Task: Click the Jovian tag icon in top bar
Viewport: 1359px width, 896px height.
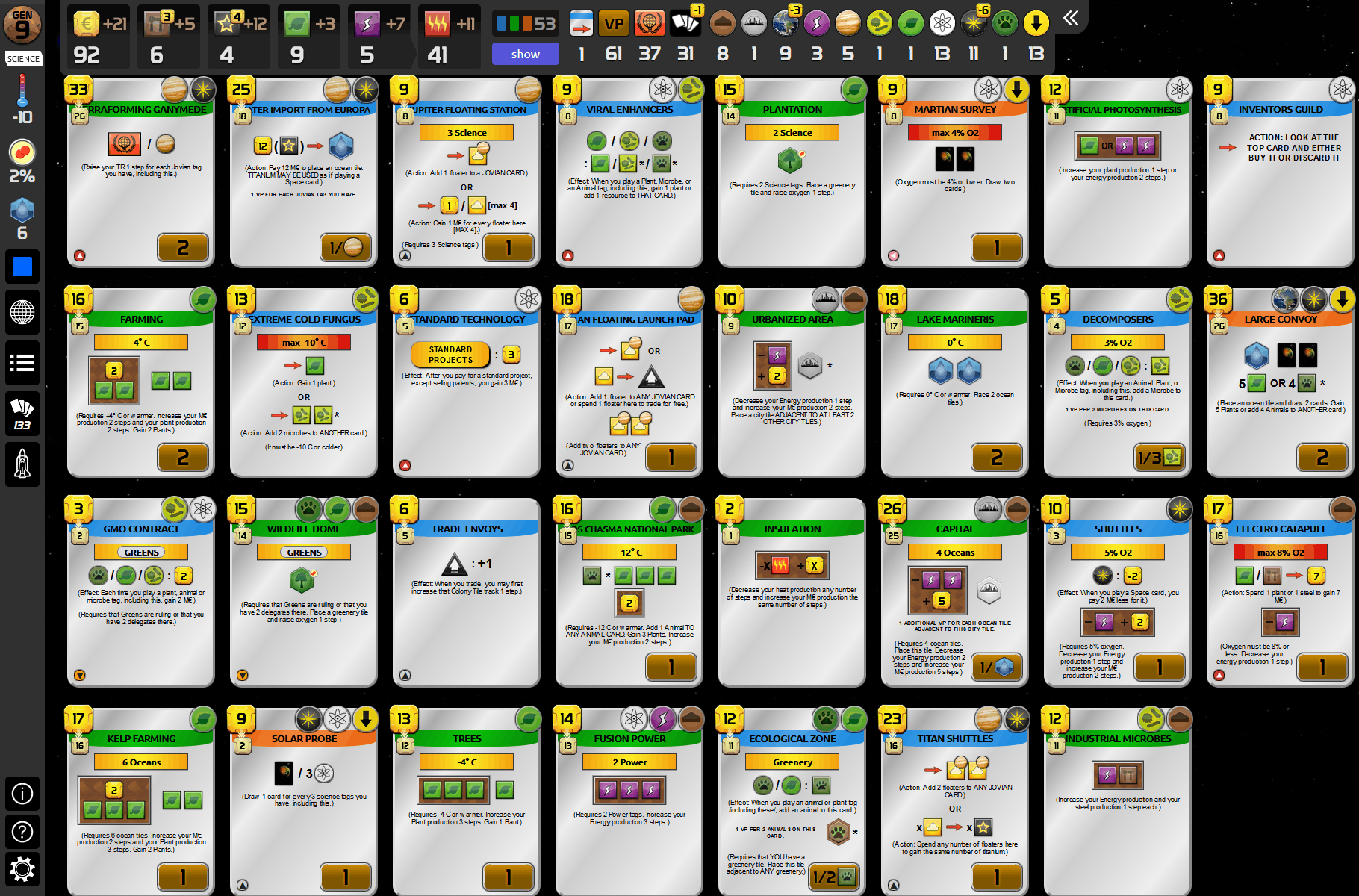Action: coord(848,23)
